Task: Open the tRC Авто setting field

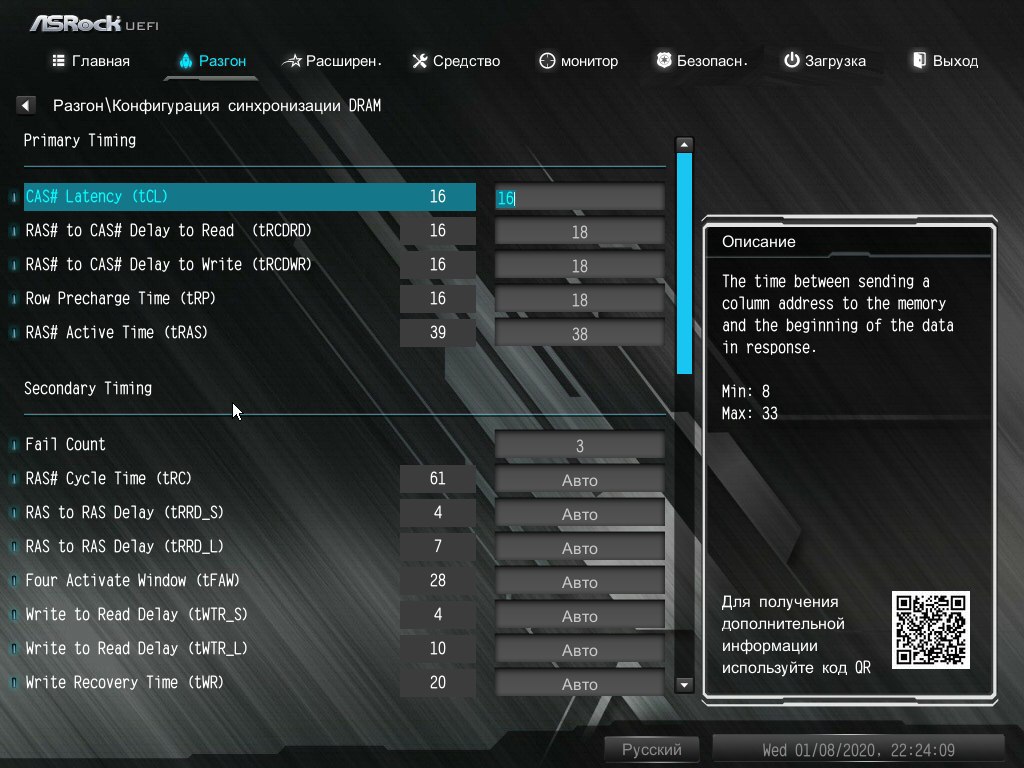Action: click(x=579, y=479)
